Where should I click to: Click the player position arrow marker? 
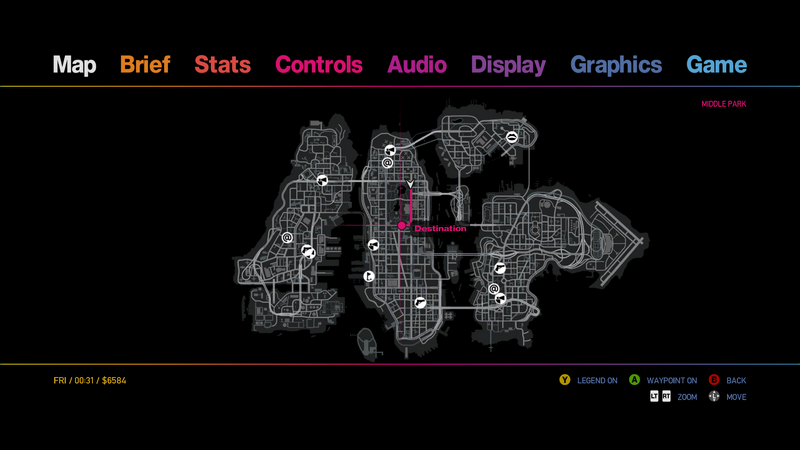pyautogui.click(x=410, y=184)
